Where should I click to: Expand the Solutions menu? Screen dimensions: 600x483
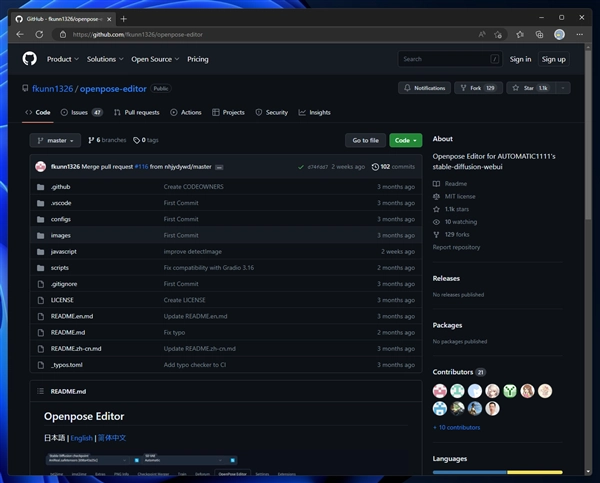point(105,59)
